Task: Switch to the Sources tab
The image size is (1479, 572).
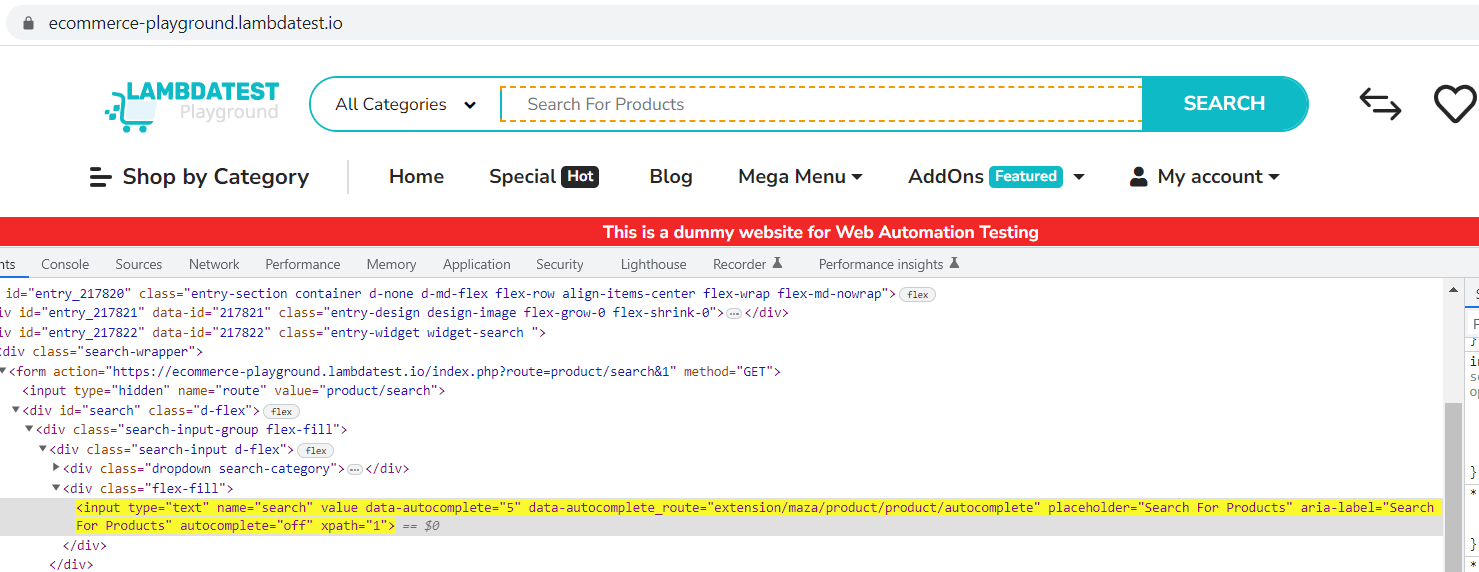Action: (139, 264)
